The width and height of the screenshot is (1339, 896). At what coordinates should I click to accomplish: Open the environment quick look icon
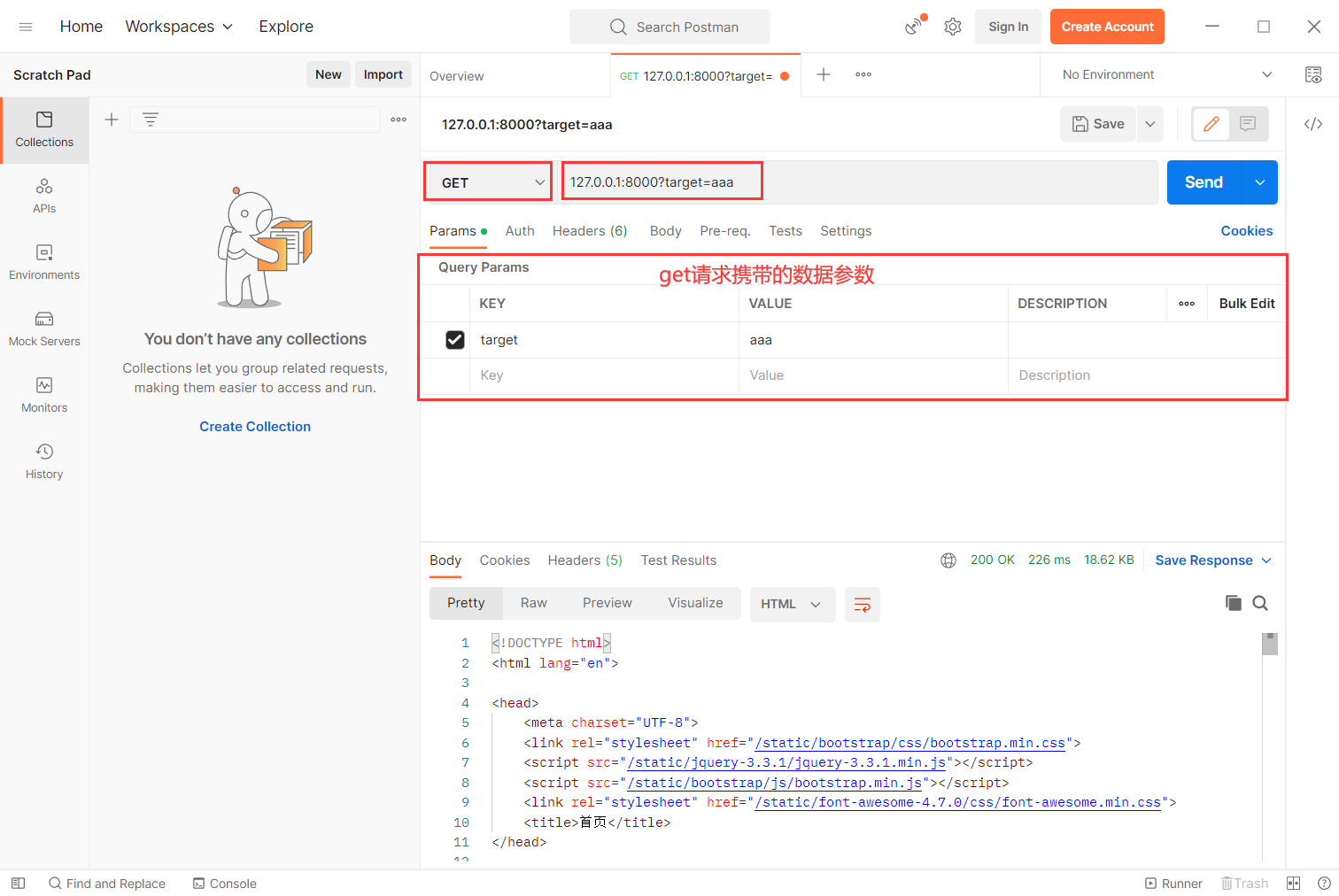coord(1313,75)
